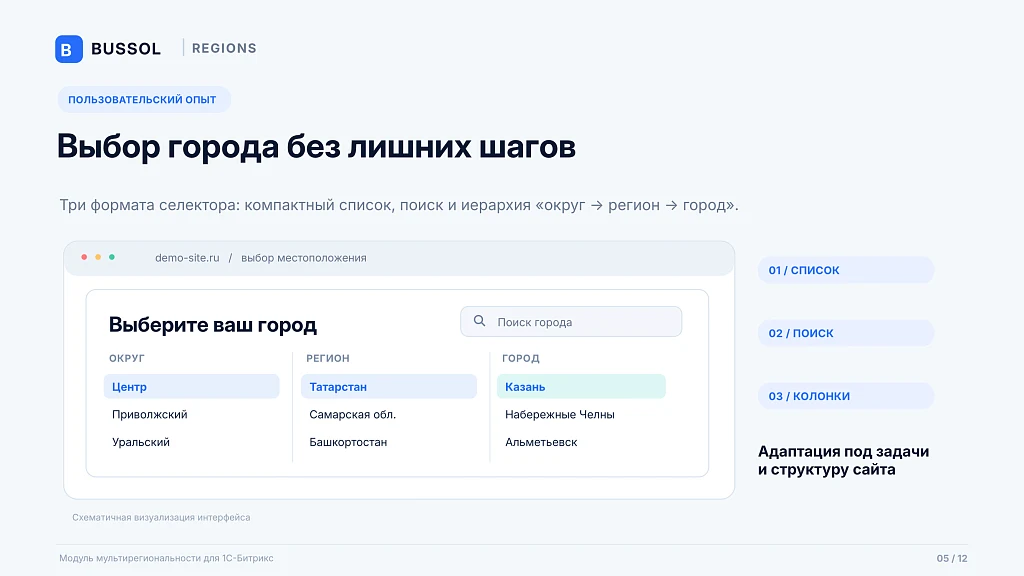Click the 05 / 12 page counter
This screenshot has width=1024, height=576.
point(952,558)
